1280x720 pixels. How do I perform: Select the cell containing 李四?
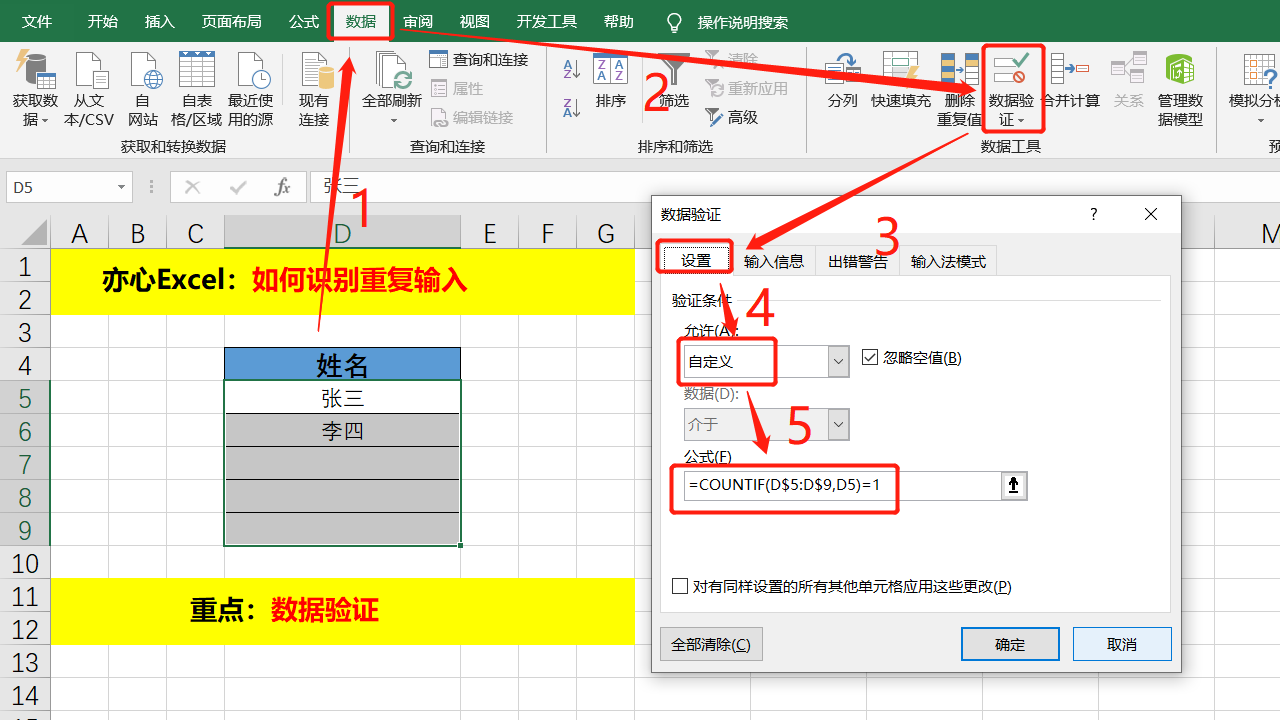(342, 431)
